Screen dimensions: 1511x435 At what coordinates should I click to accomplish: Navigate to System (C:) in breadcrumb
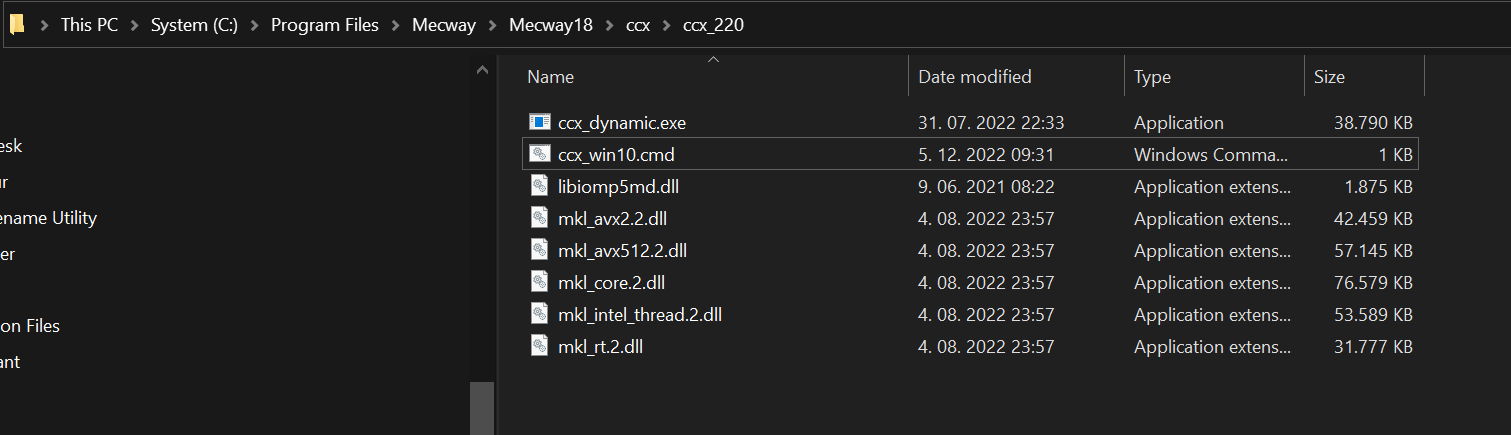pyautogui.click(x=194, y=26)
